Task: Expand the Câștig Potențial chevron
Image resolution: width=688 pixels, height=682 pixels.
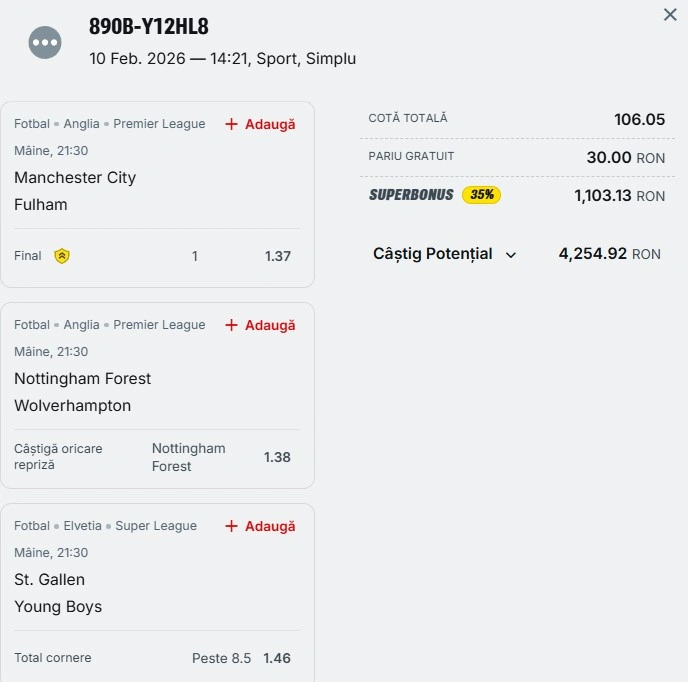Action: (x=511, y=255)
